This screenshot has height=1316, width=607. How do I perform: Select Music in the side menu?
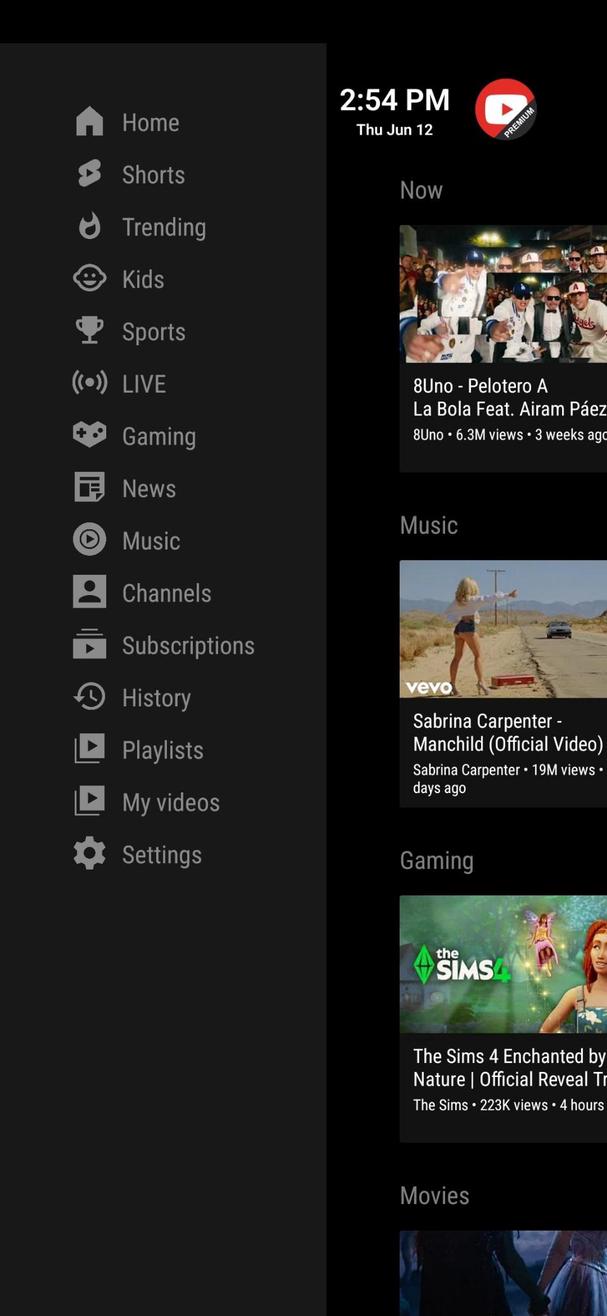[x=151, y=541]
